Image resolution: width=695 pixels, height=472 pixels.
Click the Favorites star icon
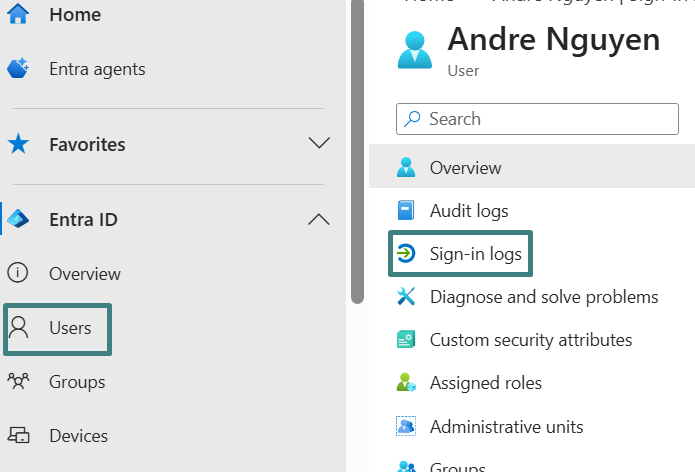tap(18, 144)
